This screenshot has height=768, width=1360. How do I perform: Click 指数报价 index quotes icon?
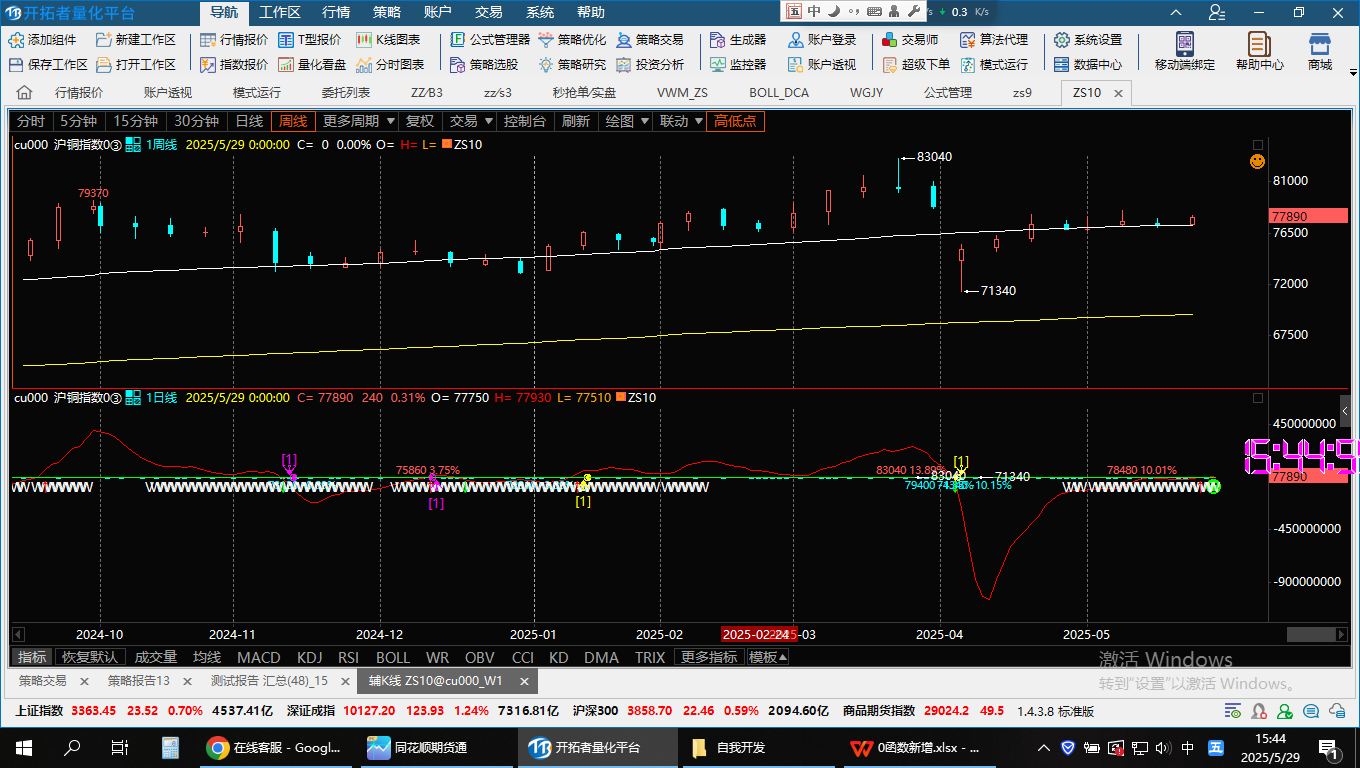pyautogui.click(x=208, y=64)
